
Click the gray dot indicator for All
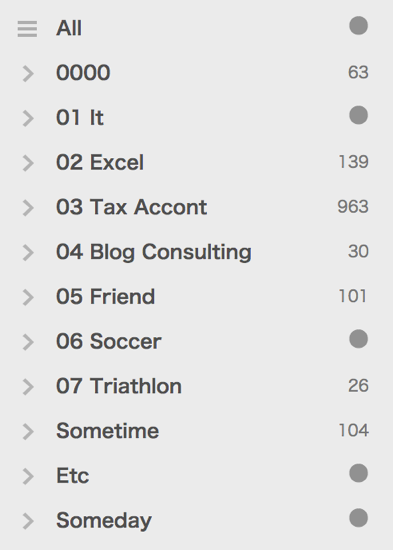[x=358, y=26]
